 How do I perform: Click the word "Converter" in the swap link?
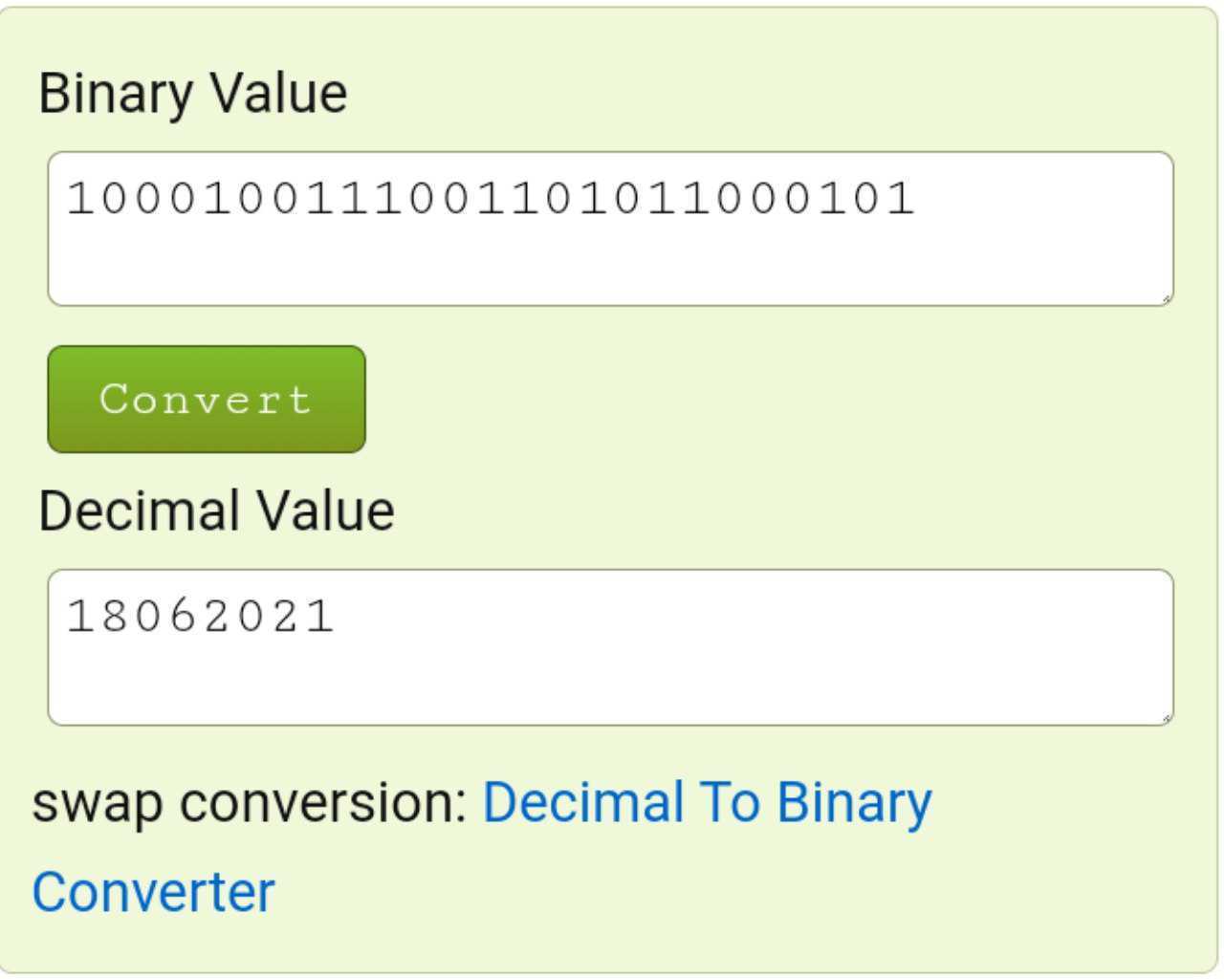click(x=153, y=892)
